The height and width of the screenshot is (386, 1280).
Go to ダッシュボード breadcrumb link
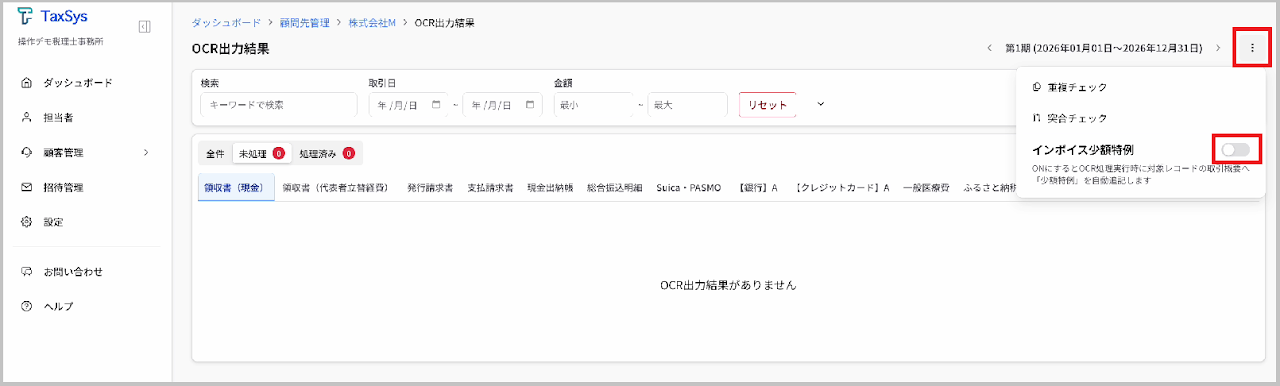(x=227, y=22)
